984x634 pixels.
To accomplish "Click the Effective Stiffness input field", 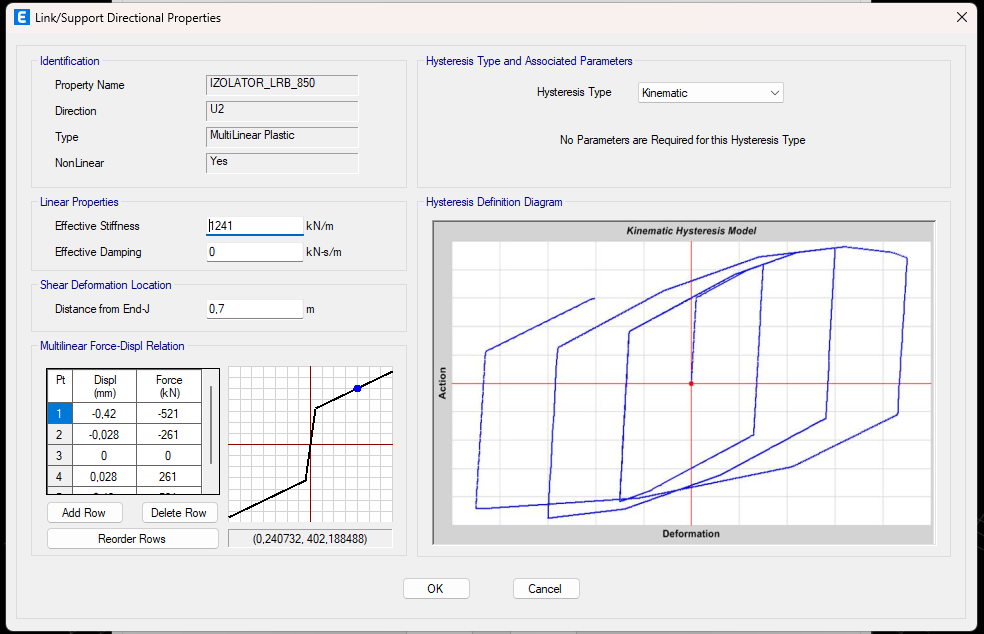I will [x=255, y=226].
